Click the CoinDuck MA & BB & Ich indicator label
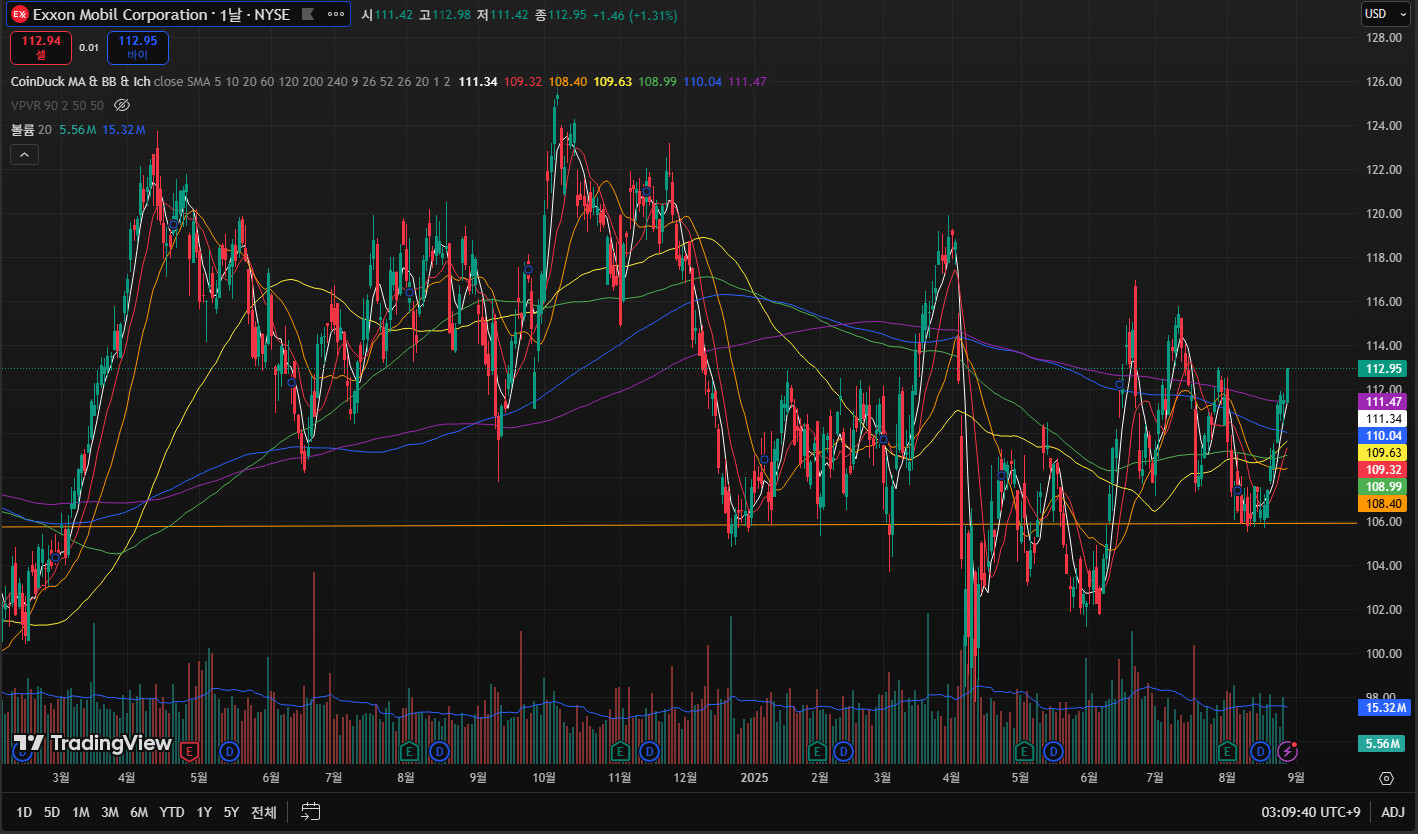Image resolution: width=1418 pixels, height=834 pixels. pos(80,81)
